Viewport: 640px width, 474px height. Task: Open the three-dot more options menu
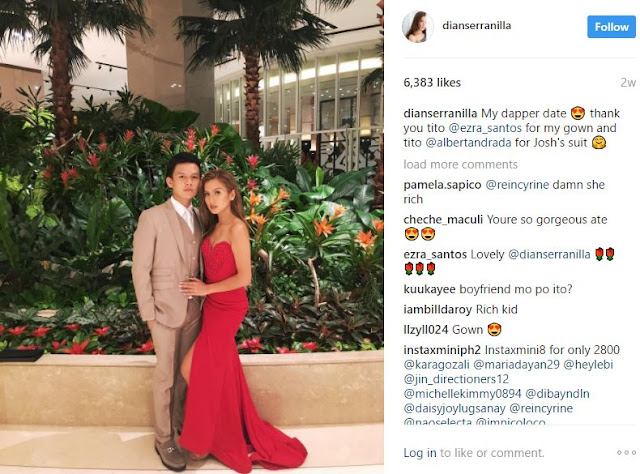click(626, 452)
